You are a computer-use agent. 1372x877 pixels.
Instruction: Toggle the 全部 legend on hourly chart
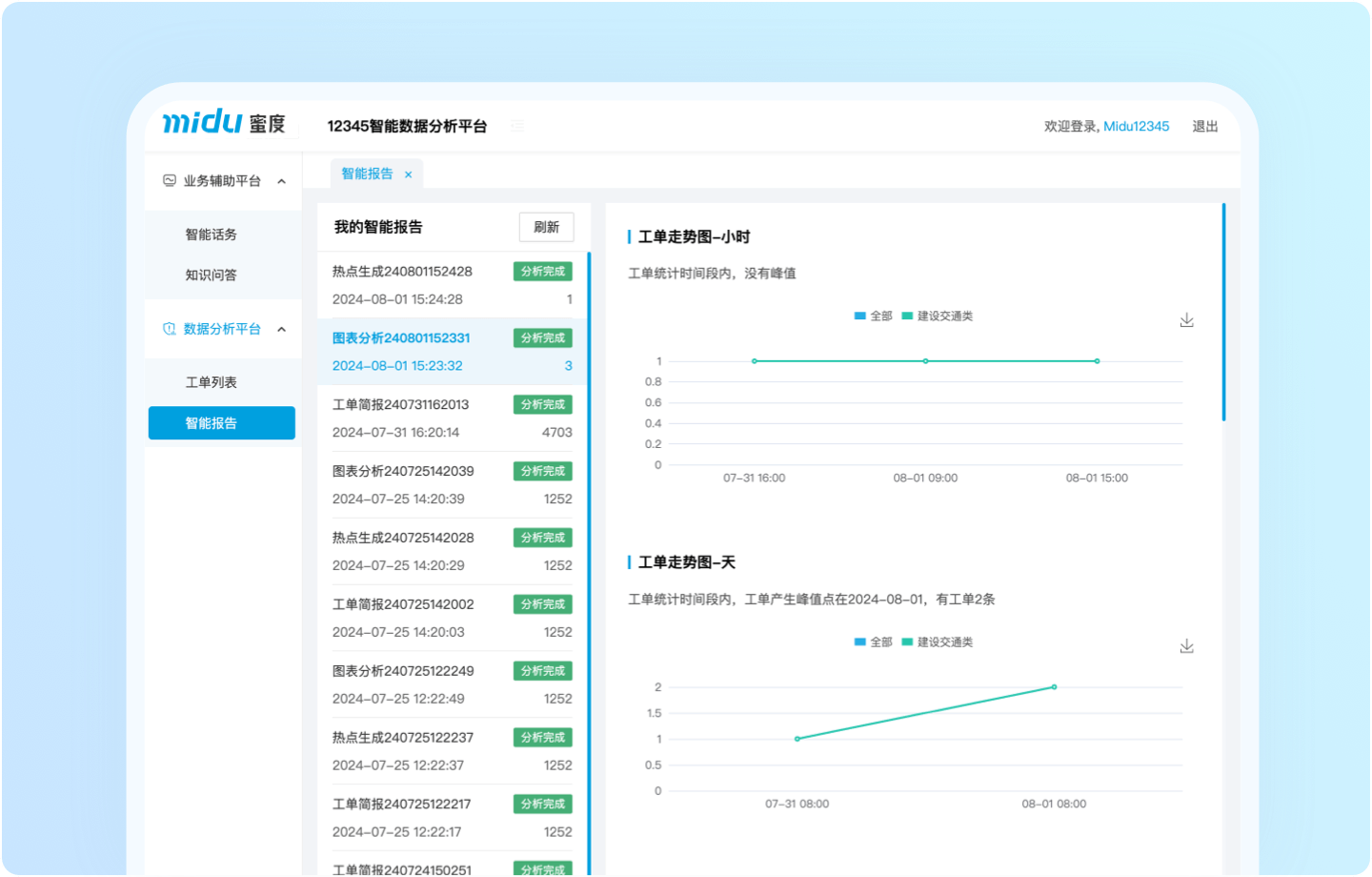coord(874,316)
